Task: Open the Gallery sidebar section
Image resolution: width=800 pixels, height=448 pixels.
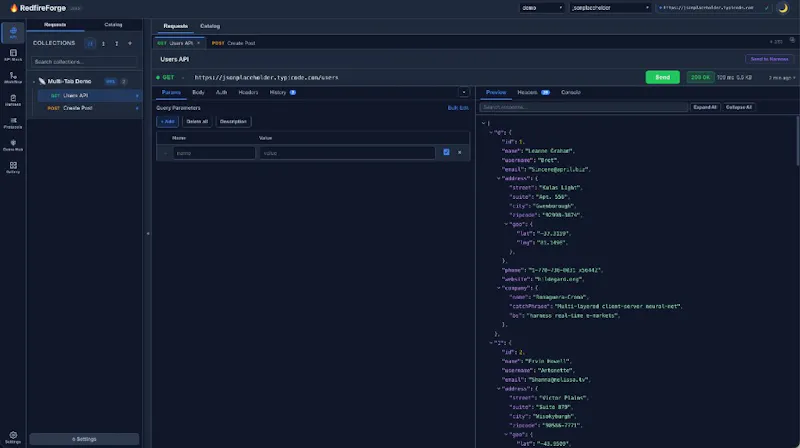Action: tap(13, 167)
